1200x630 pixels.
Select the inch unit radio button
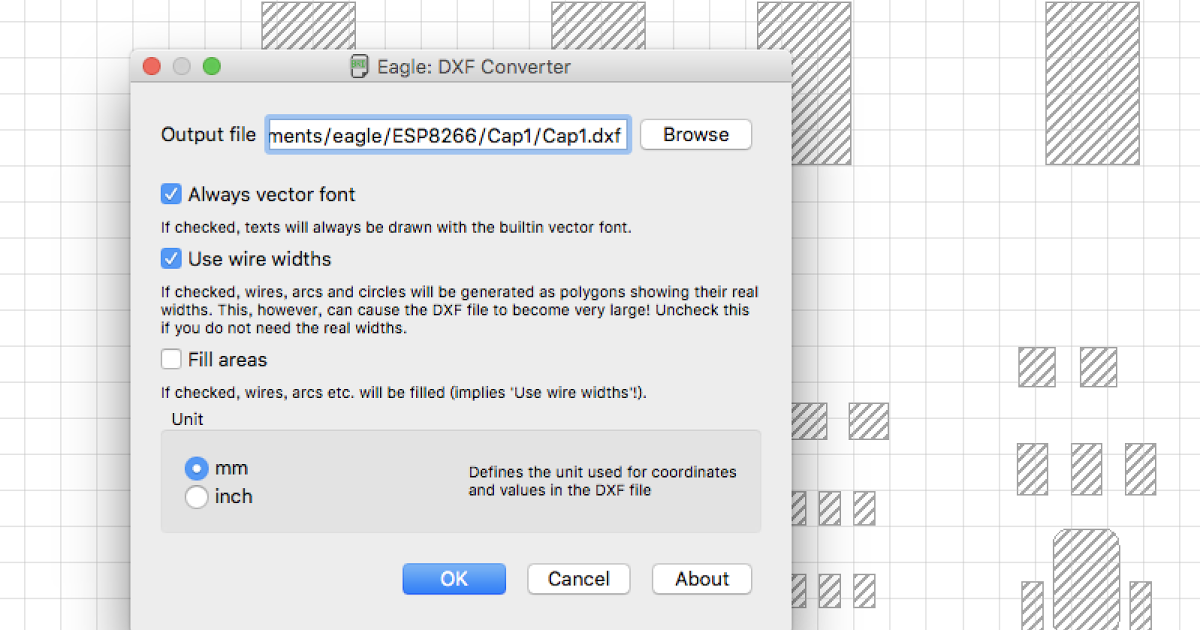[197, 496]
